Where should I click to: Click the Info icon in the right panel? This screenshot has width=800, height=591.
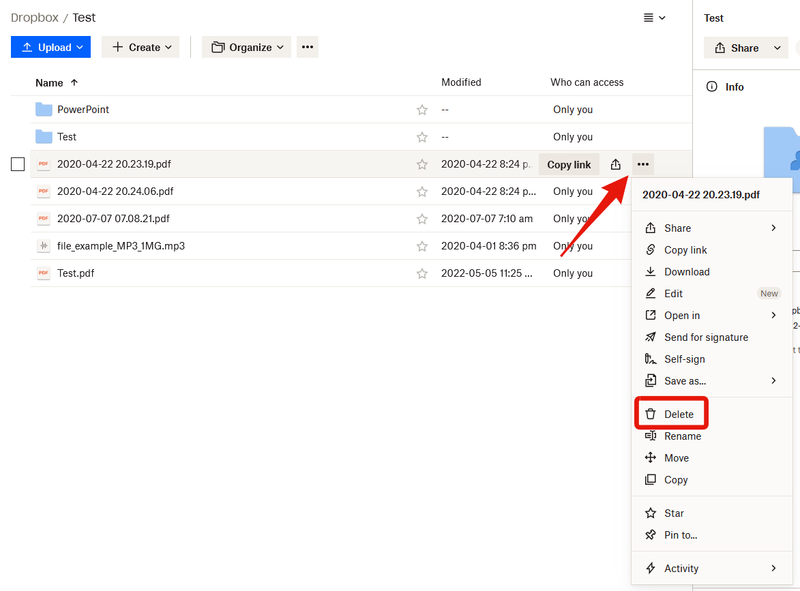712,87
